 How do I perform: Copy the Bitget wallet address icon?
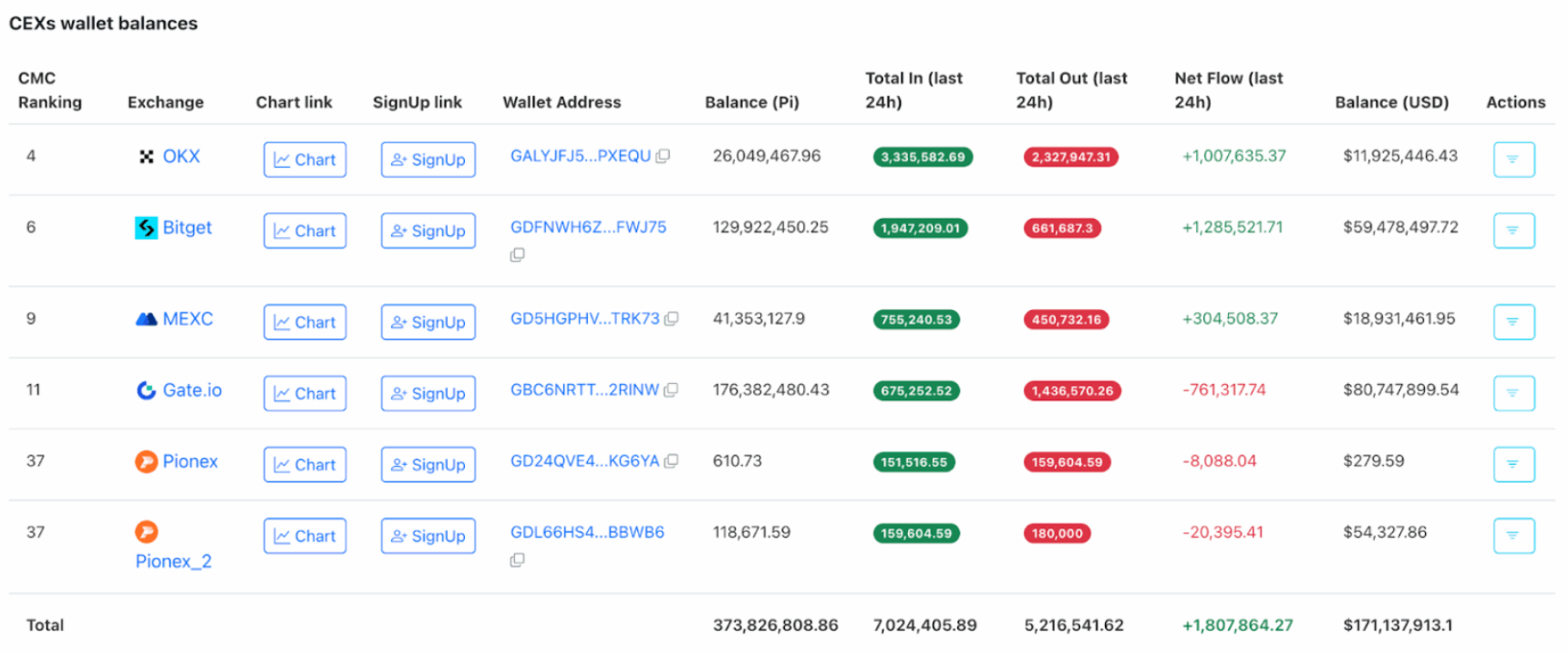[517, 255]
